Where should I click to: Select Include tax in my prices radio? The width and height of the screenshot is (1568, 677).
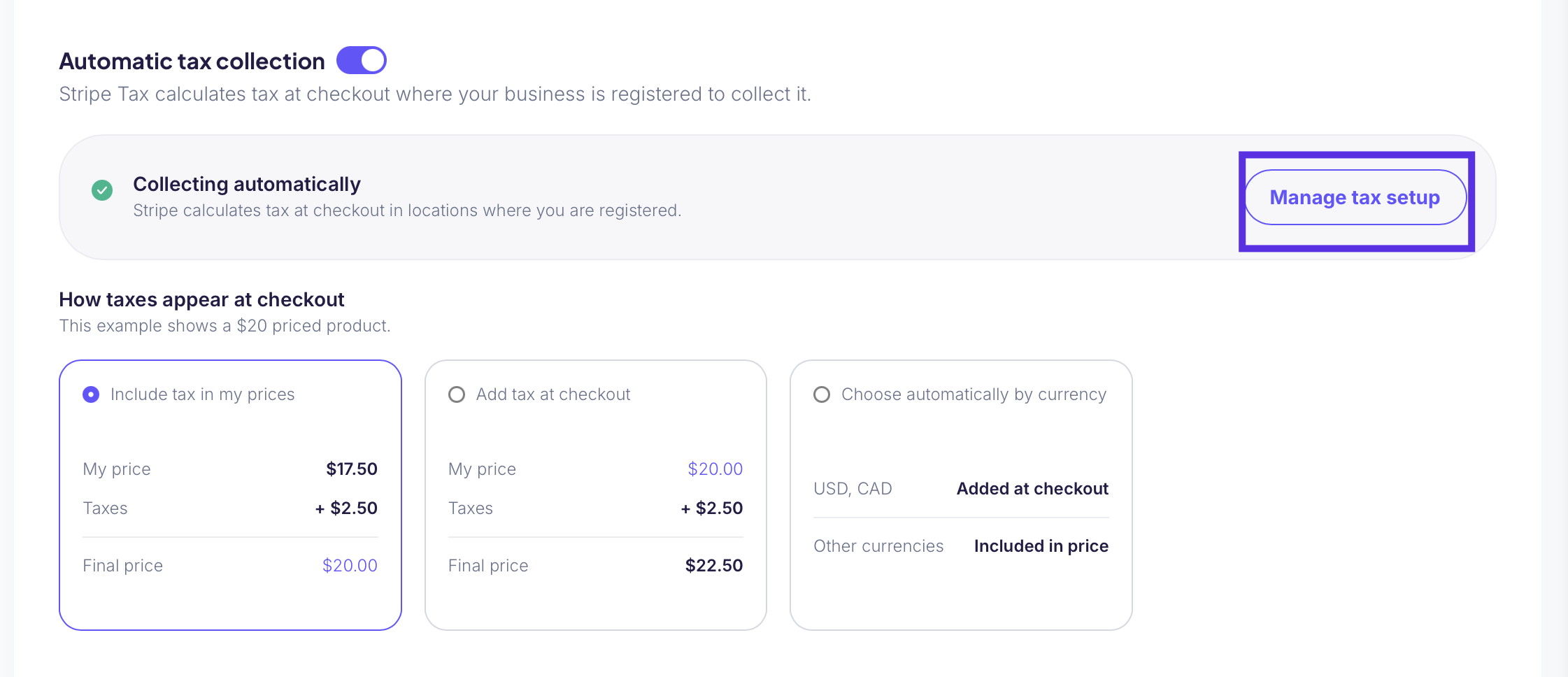coord(91,394)
